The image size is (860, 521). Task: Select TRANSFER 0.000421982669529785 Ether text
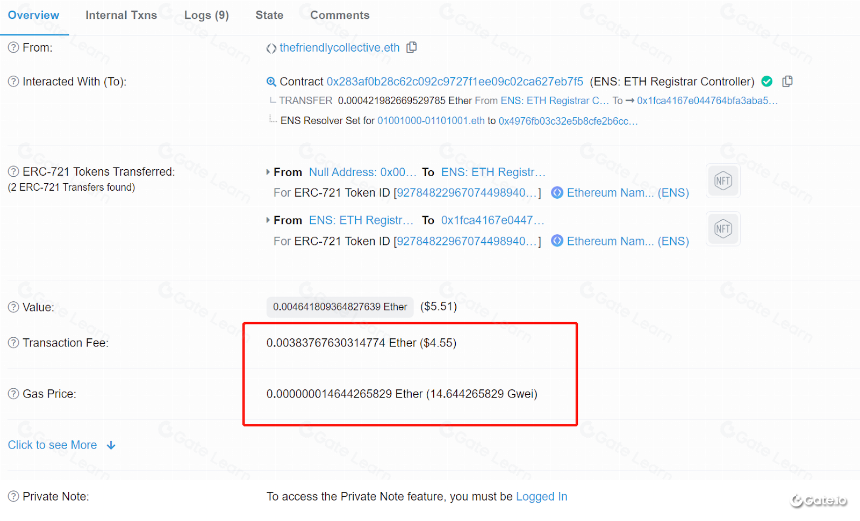(375, 101)
